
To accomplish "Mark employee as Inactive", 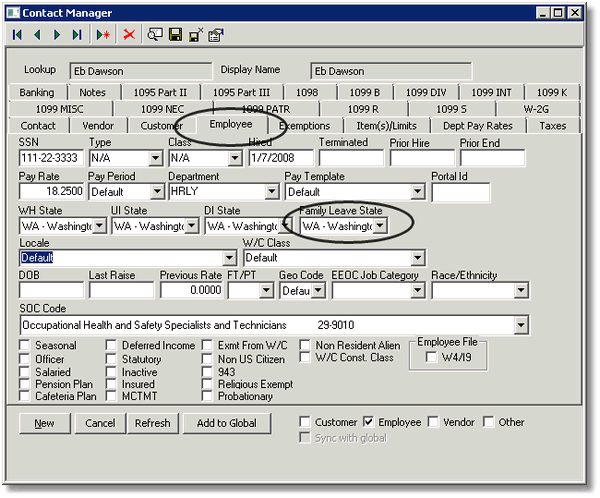I will point(111,372).
